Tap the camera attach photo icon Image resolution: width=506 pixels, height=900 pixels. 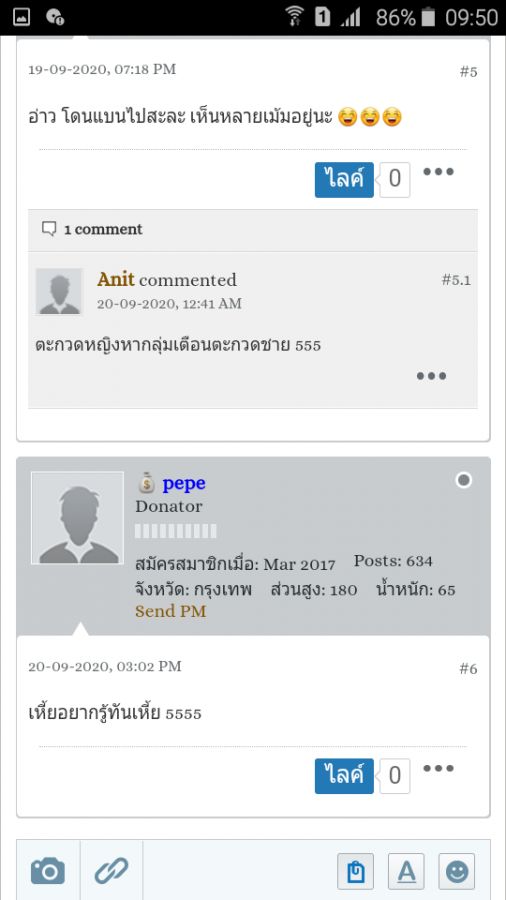(48, 871)
